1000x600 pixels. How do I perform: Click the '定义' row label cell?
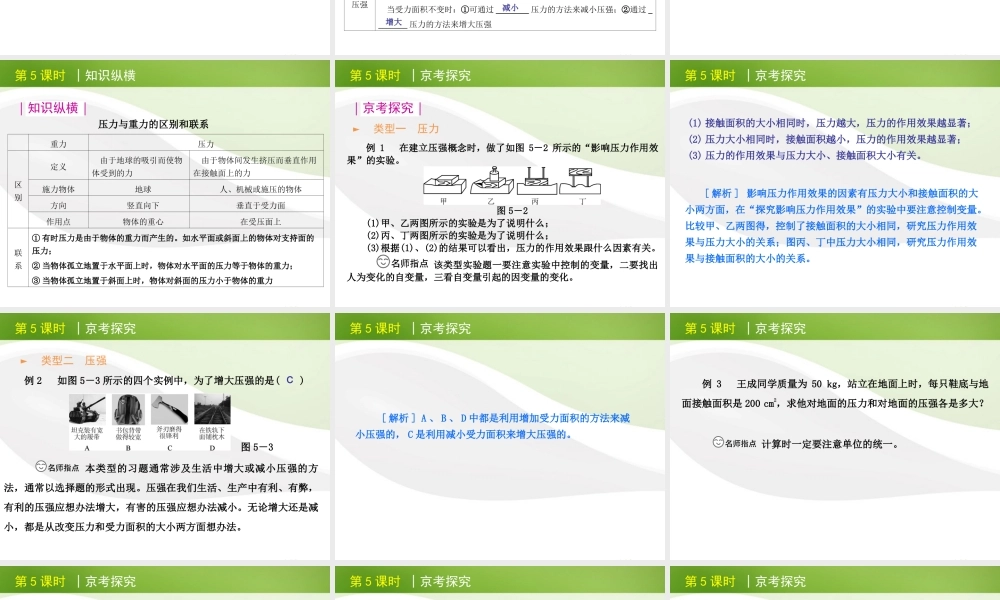tap(59, 166)
